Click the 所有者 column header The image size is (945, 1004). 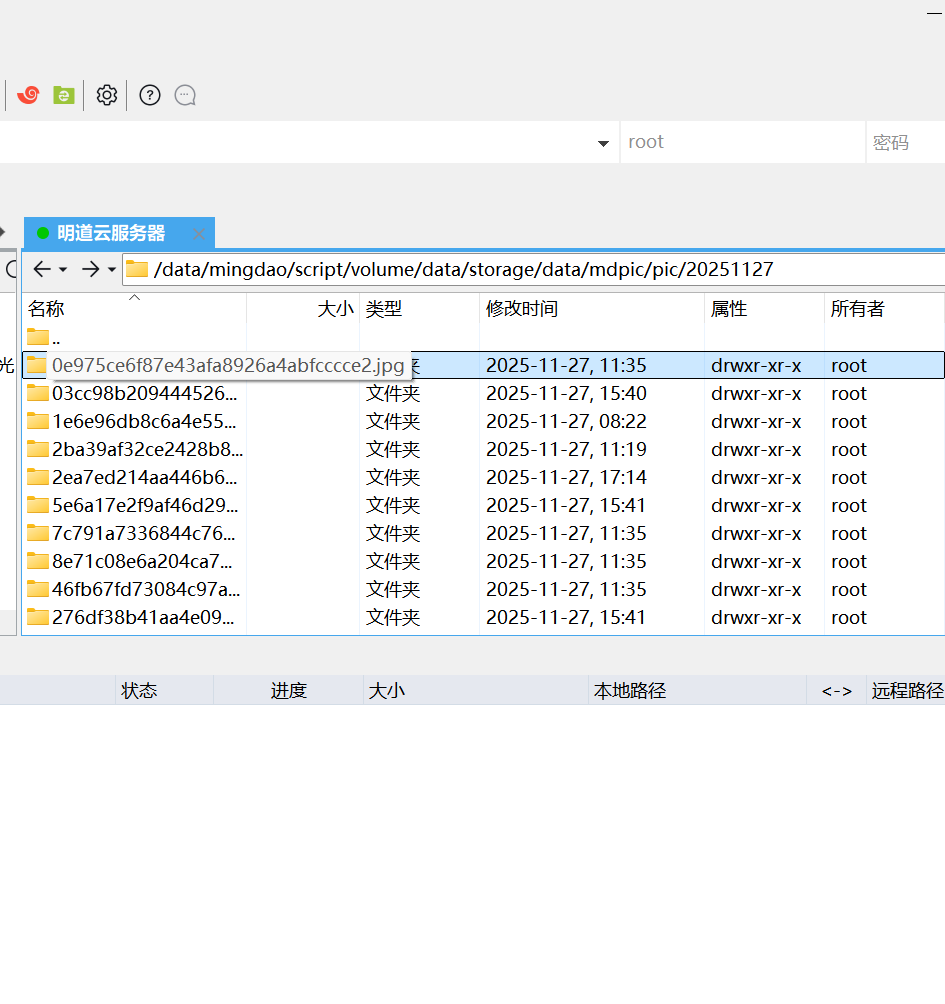854,309
